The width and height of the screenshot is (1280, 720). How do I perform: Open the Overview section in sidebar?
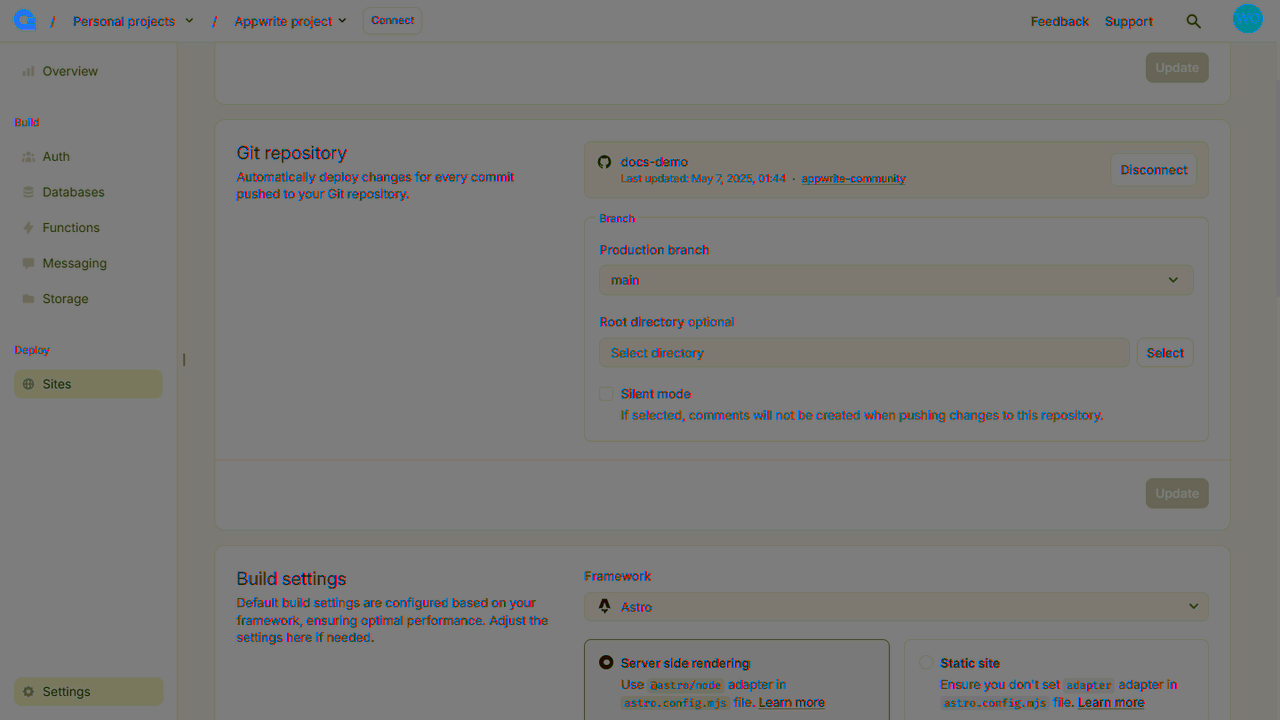point(69,71)
